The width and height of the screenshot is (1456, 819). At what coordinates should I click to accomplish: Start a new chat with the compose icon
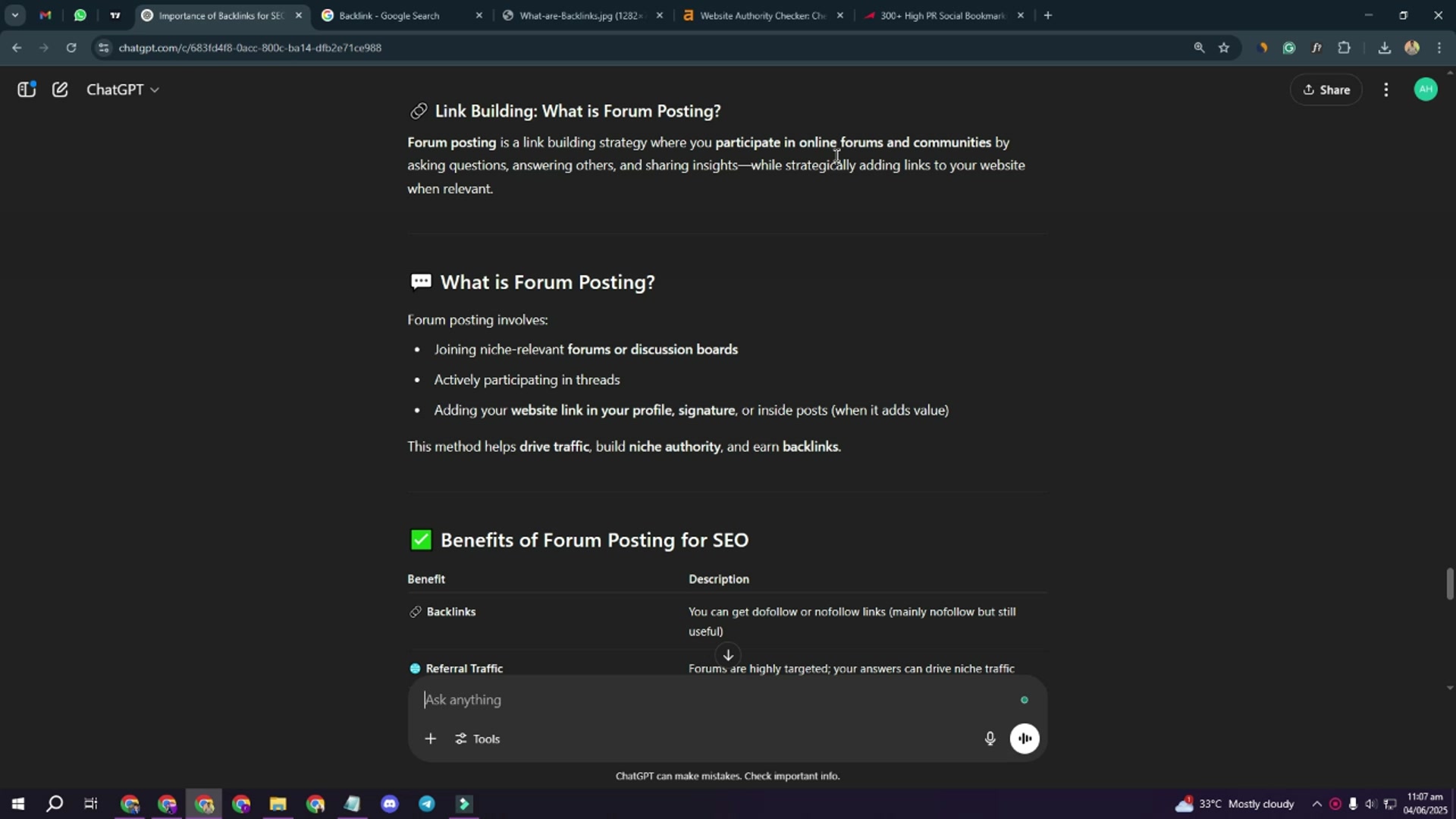coord(60,89)
